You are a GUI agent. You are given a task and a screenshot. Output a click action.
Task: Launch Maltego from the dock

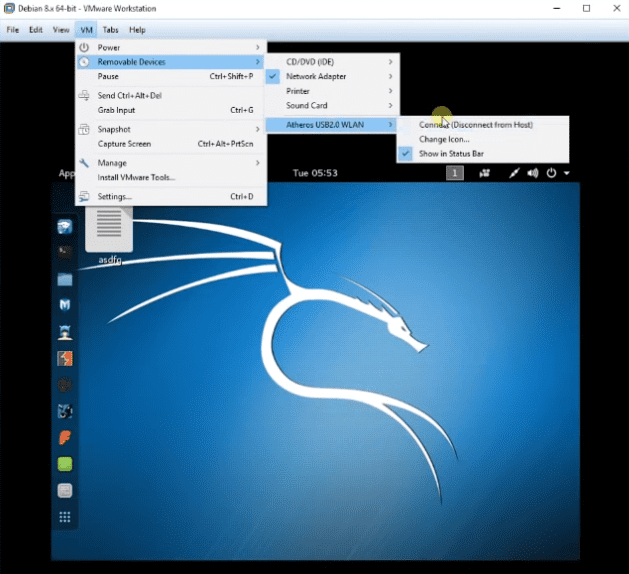point(65,305)
